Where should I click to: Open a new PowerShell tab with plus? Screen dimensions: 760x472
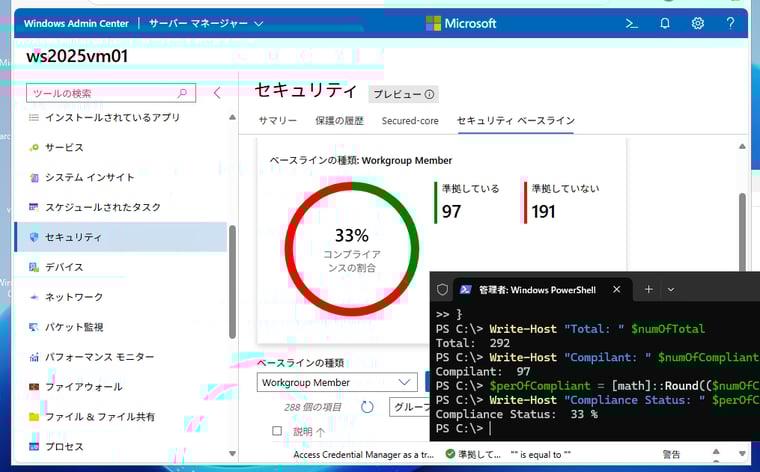649,289
